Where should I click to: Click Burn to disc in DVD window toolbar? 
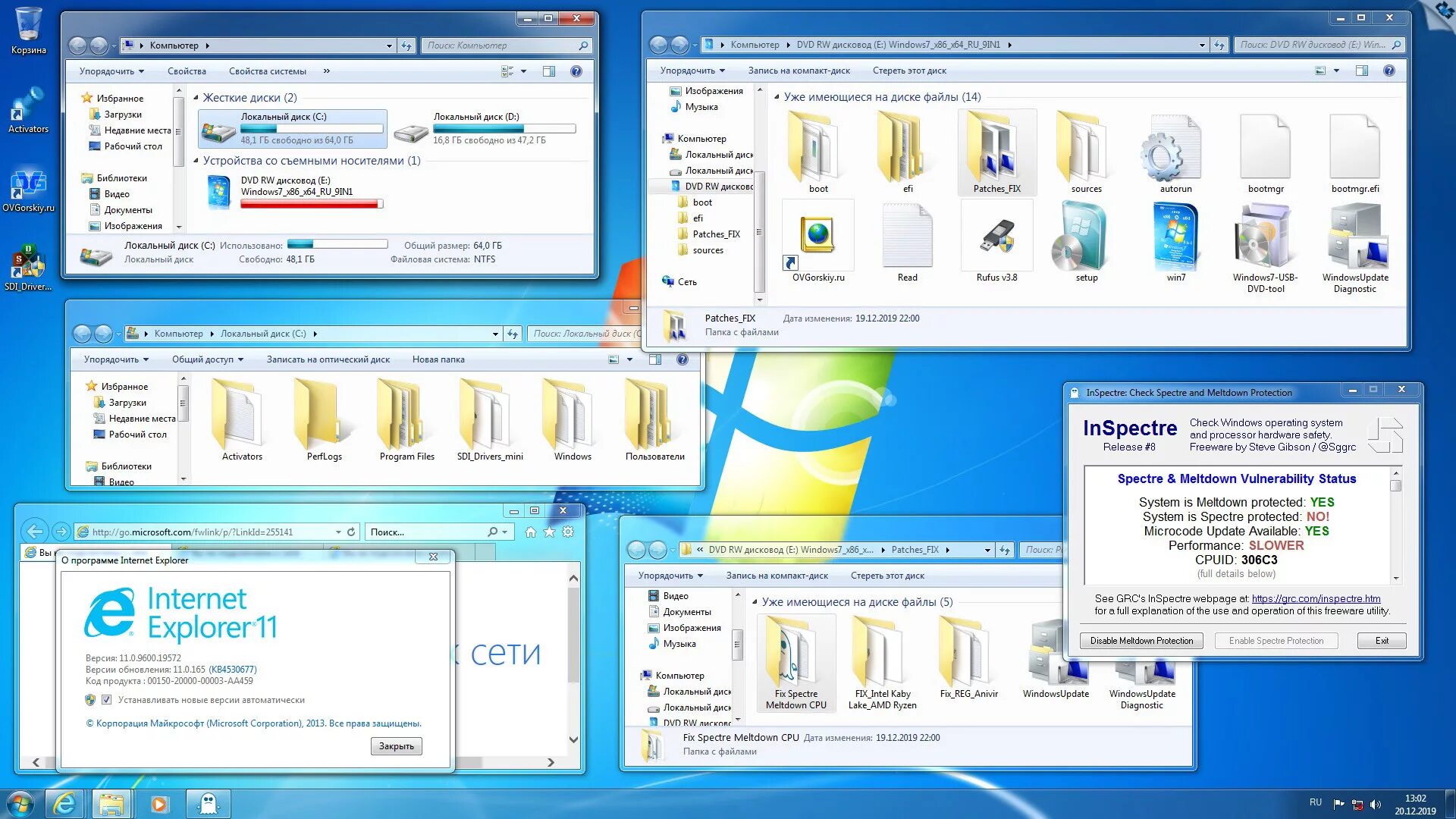coord(799,71)
